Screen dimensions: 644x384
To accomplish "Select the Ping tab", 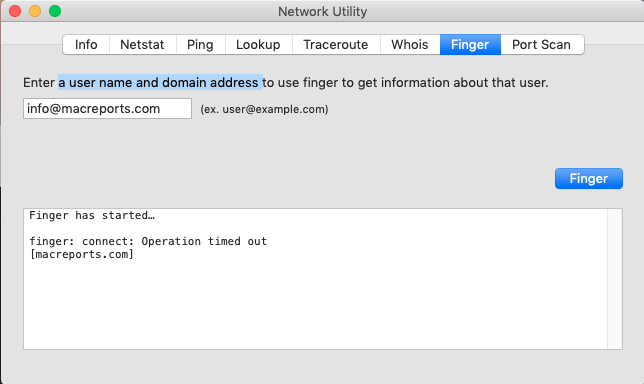I will click(x=200, y=44).
